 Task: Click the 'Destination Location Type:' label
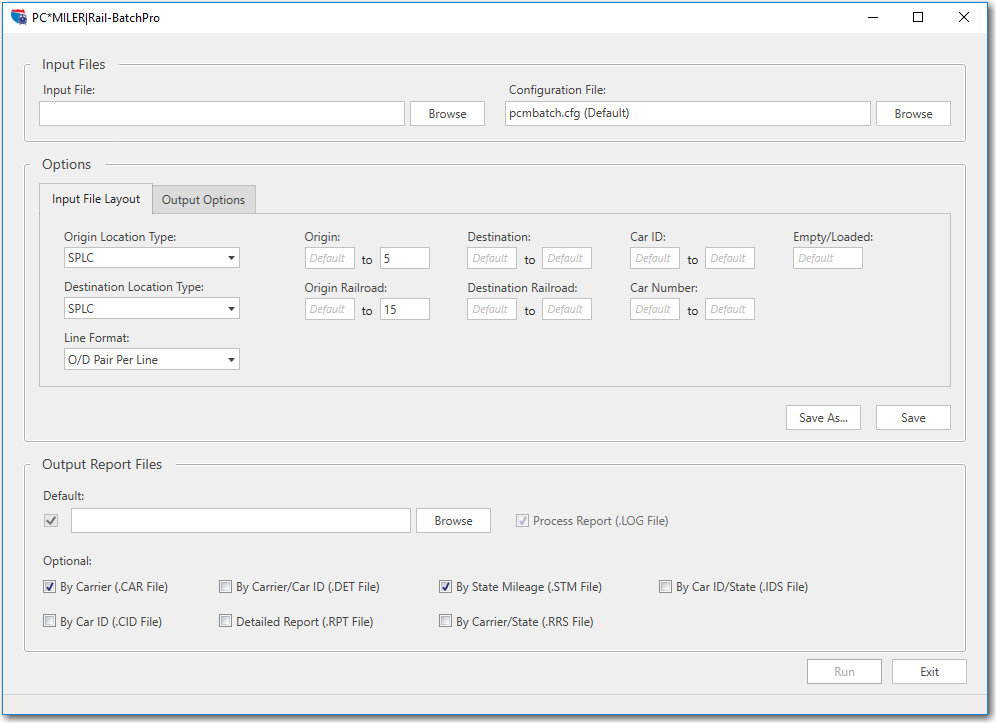click(x=134, y=287)
